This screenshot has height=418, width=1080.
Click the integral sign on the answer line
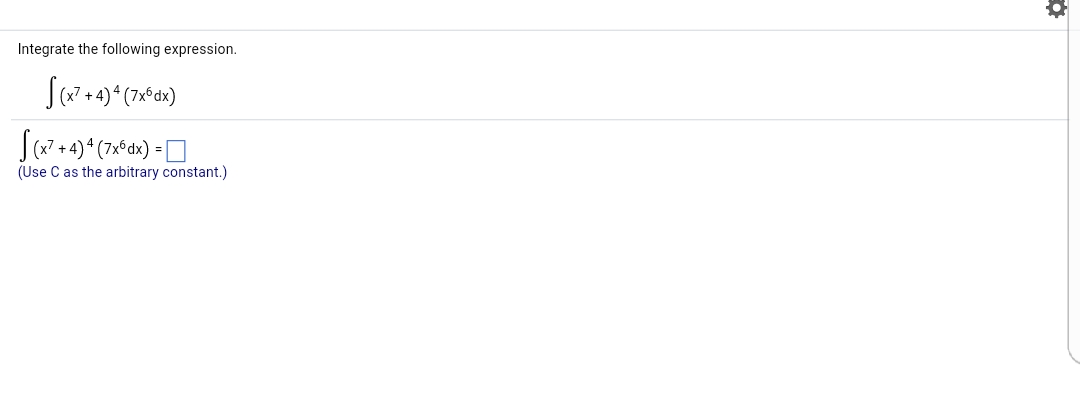pos(25,152)
